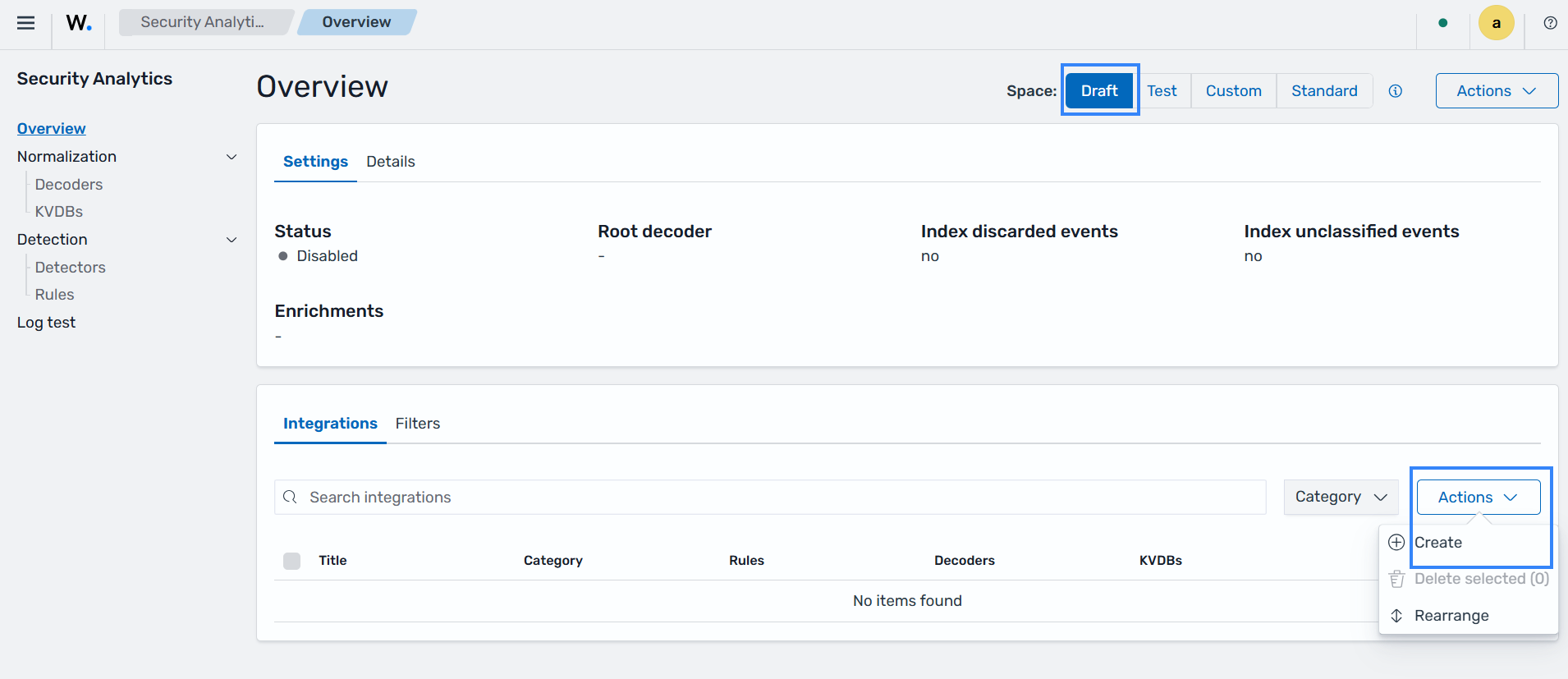Viewport: 1568px width, 679px height.
Task: Open the help icon in header
Action: click(1550, 23)
